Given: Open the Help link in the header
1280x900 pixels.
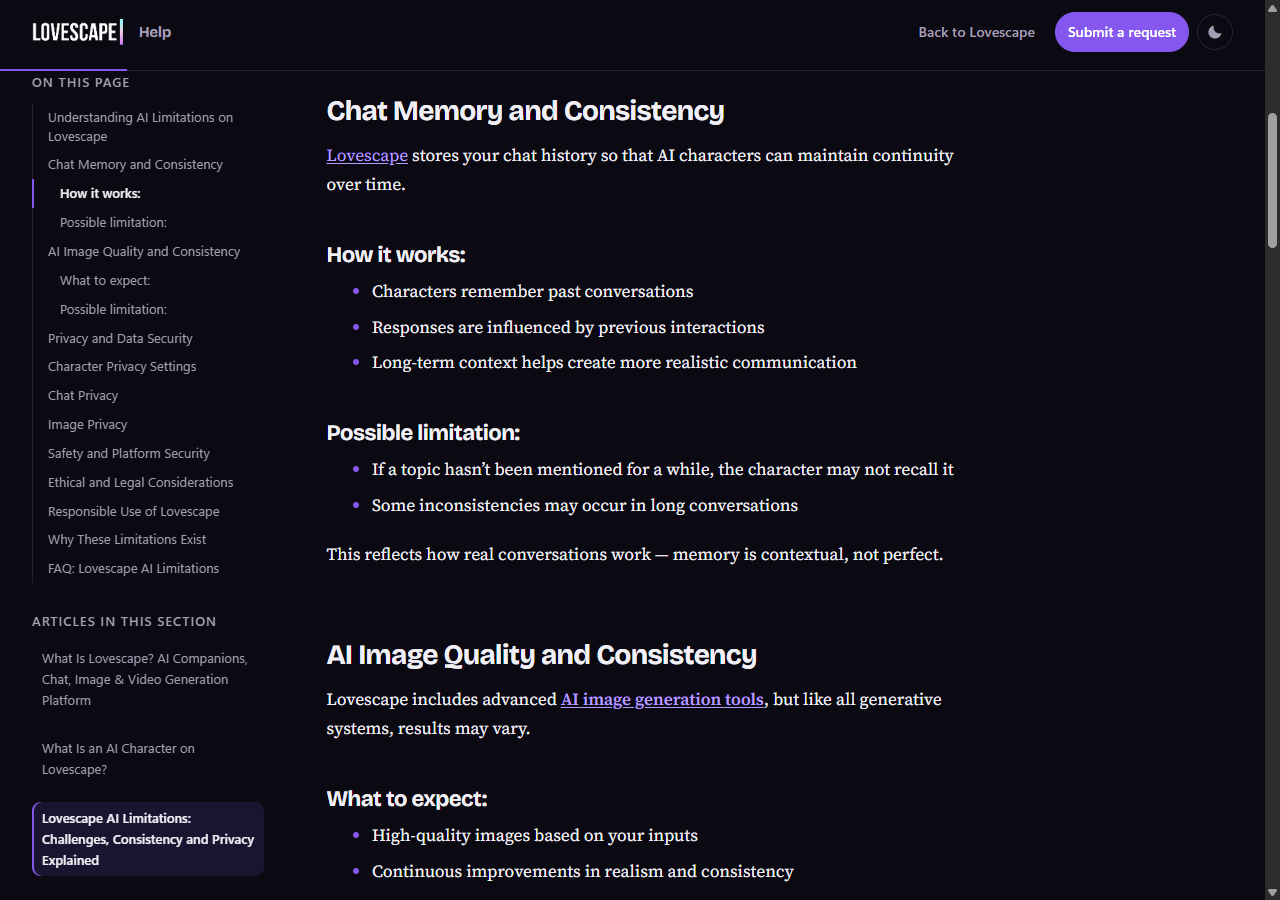Looking at the screenshot, I should [x=155, y=32].
